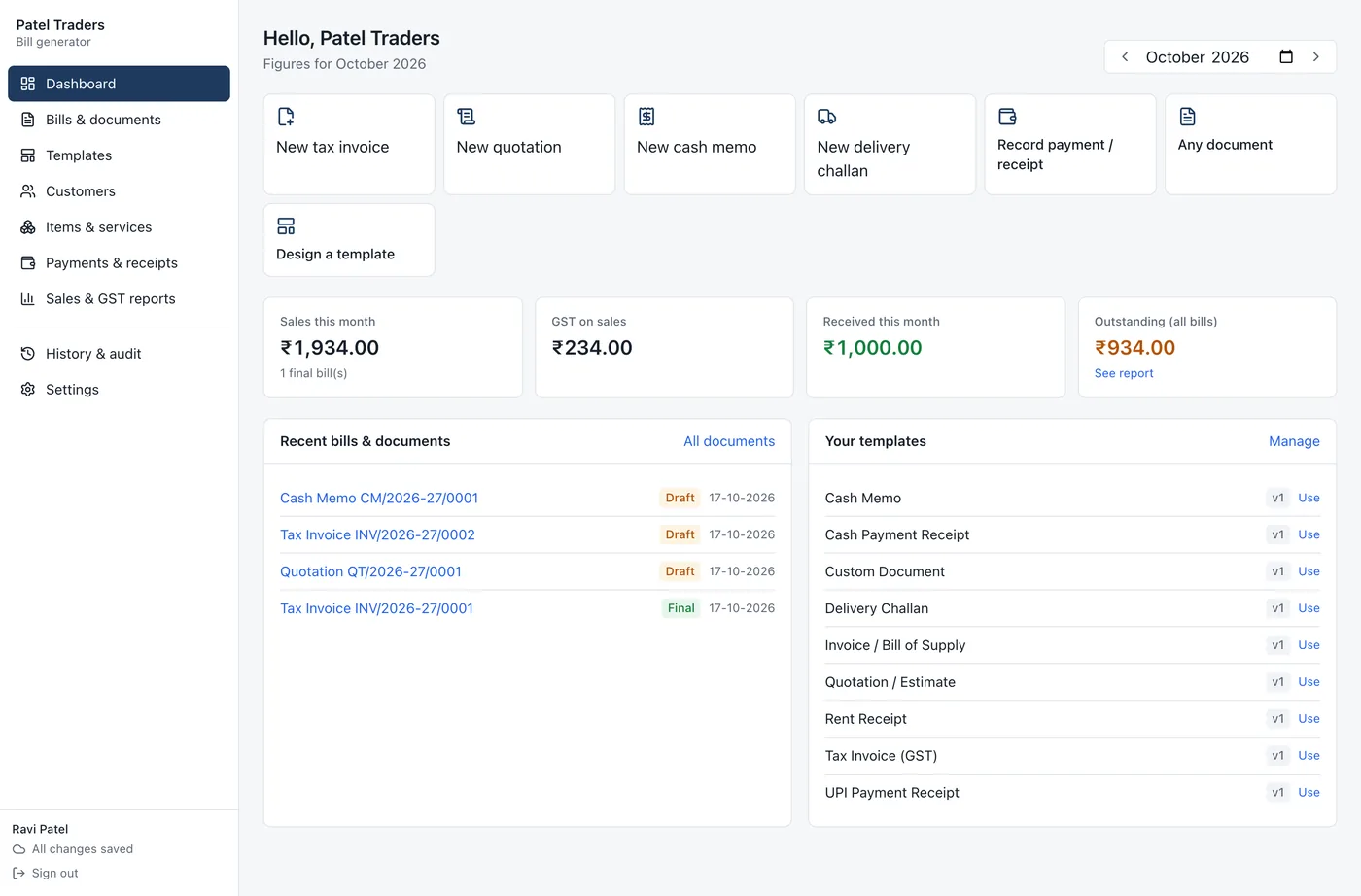This screenshot has height=896, width=1361.
Task: Use the Delivery Challan template
Action: (x=1309, y=608)
